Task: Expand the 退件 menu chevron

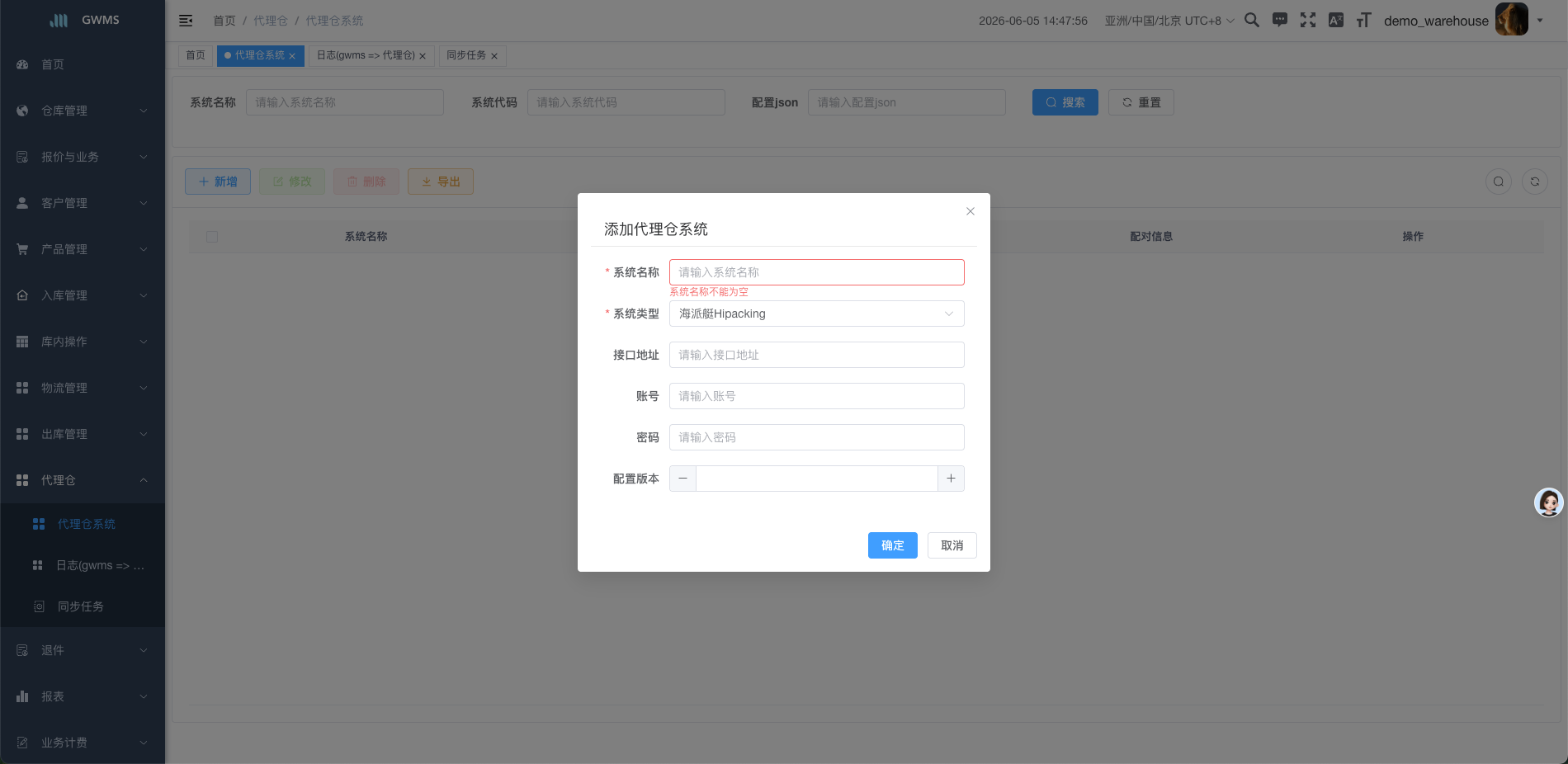Action: click(144, 650)
